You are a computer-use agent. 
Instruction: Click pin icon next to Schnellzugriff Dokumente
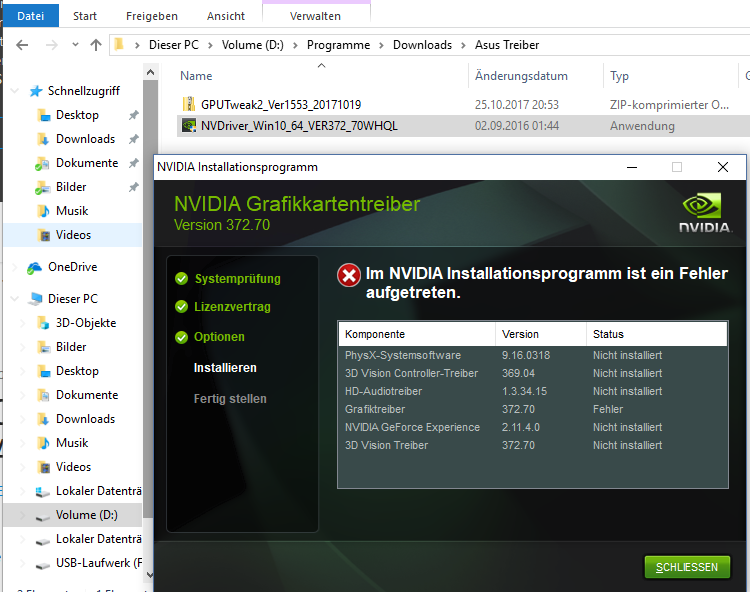[x=133, y=163]
